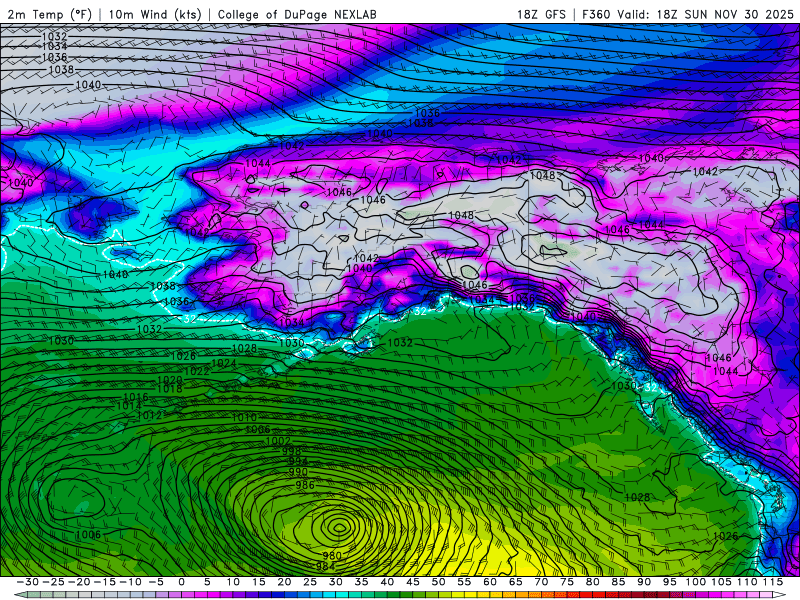Viewport: 800px width, 600px height.
Task: Click the "18Z GFS" model run label
Action: [541, 14]
